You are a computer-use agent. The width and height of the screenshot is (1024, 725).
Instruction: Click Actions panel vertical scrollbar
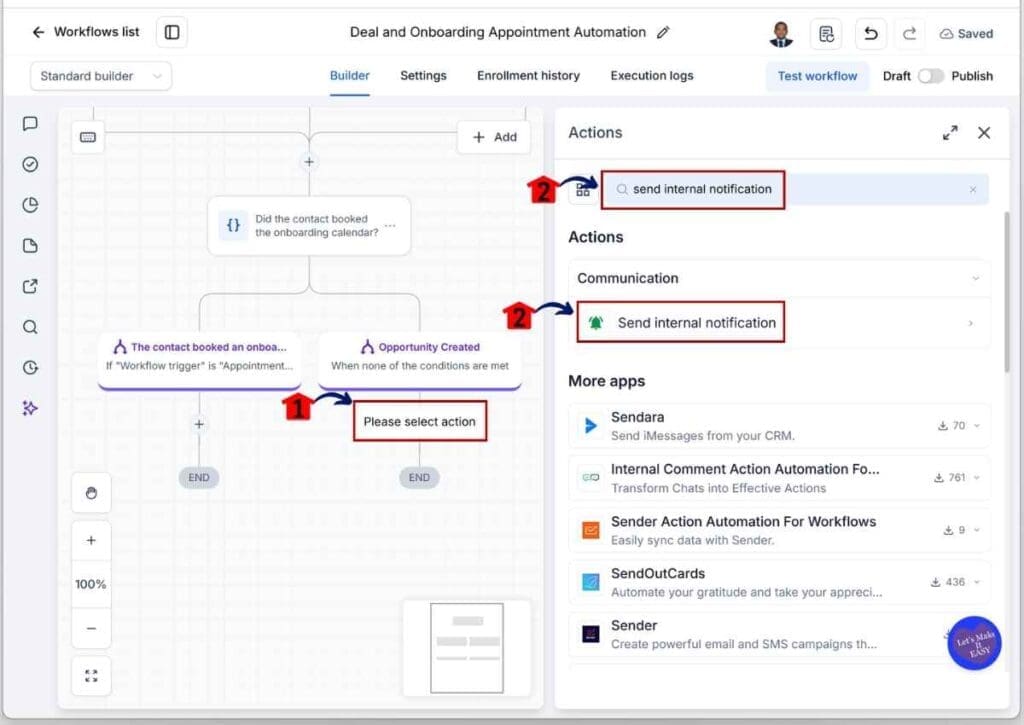(1006, 292)
